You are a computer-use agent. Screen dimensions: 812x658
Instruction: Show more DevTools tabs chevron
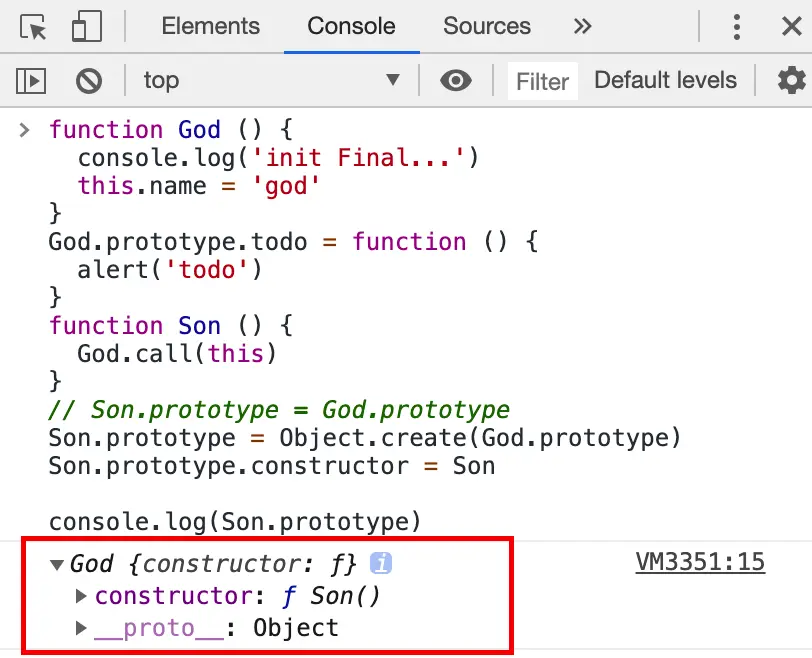tap(583, 27)
